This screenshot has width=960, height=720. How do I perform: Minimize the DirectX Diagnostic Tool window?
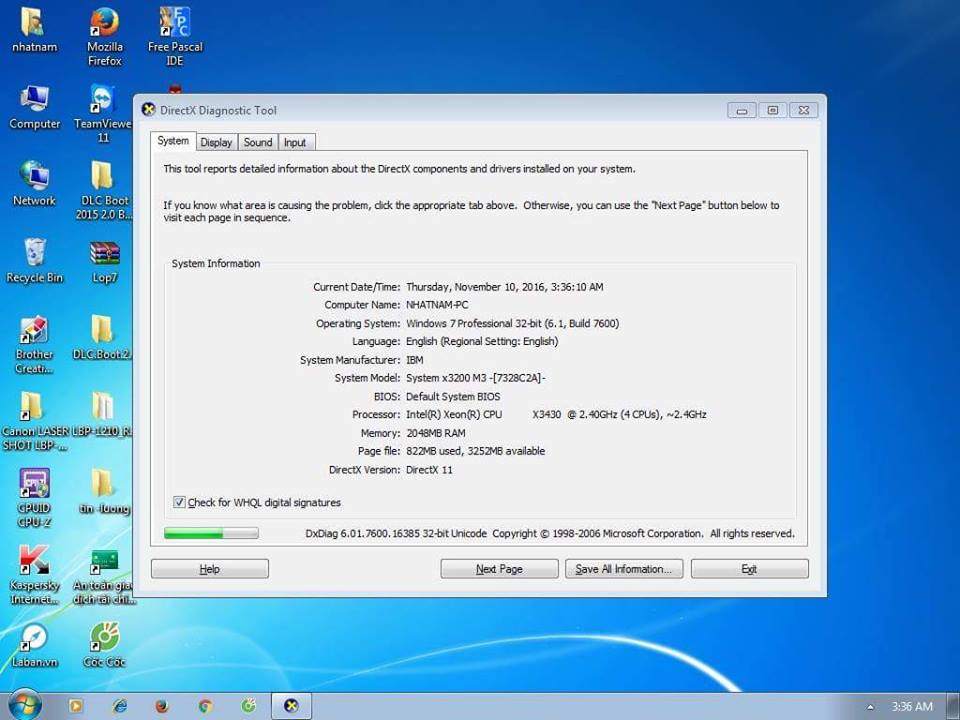click(742, 110)
